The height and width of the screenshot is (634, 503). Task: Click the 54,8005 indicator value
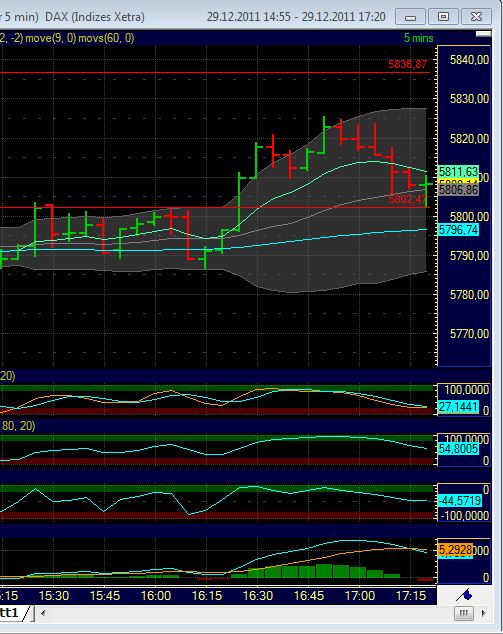pyautogui.click(x=459, y=448)
